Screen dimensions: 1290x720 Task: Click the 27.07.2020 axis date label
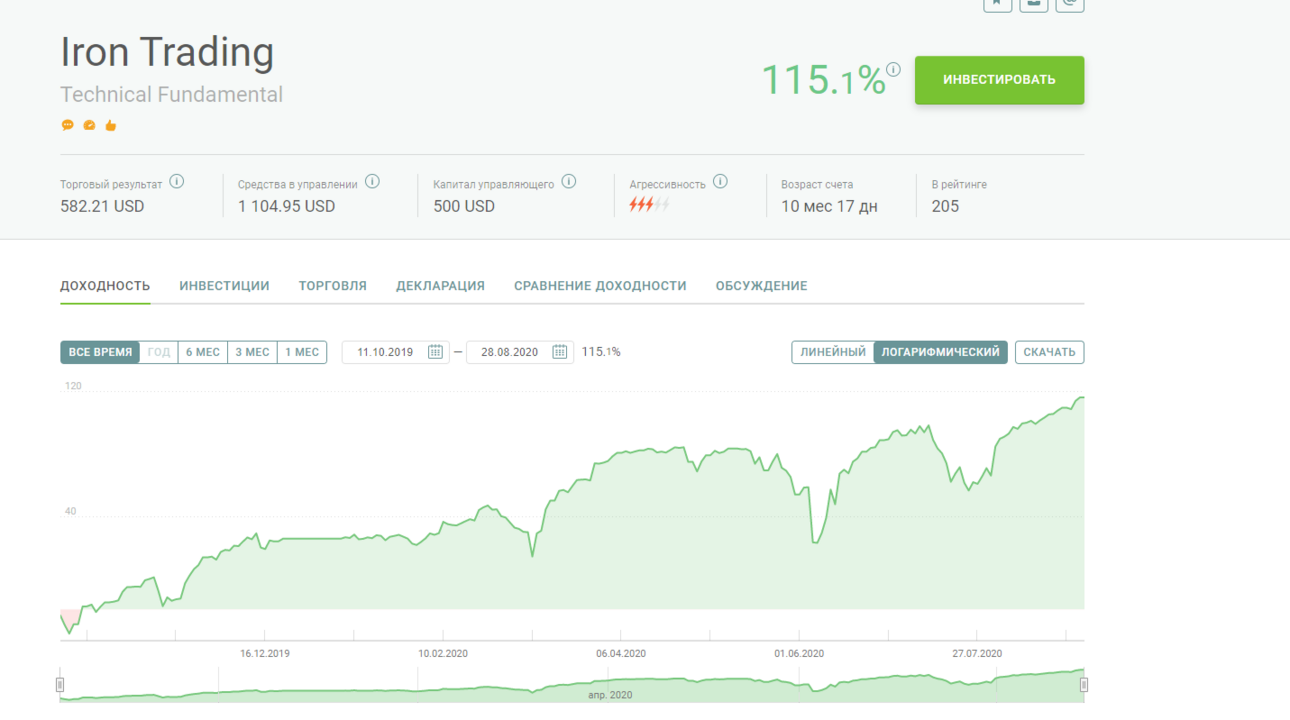point(977,653)
